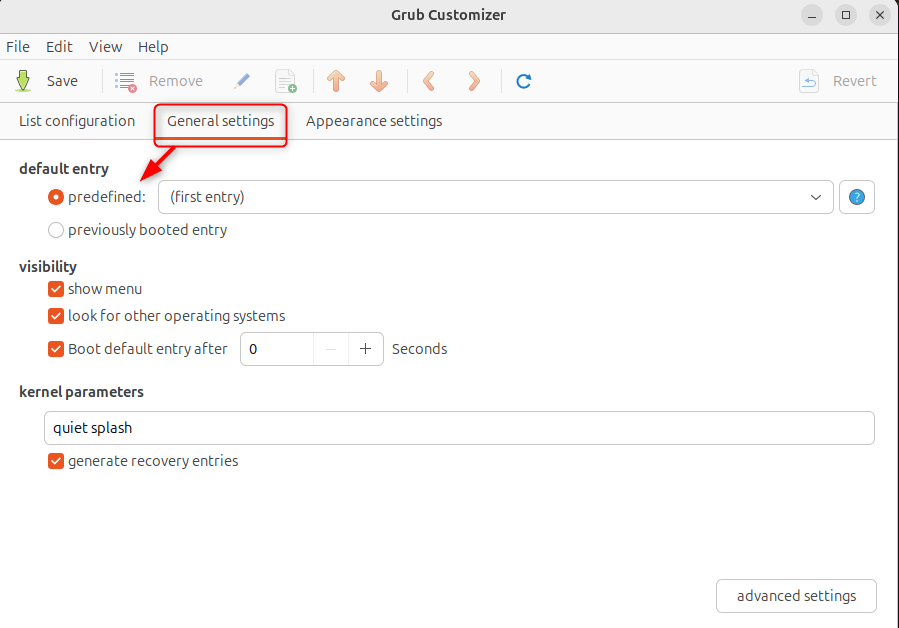Reload configuration with the refresh icon
899x628 pixels.
point(523,81)
